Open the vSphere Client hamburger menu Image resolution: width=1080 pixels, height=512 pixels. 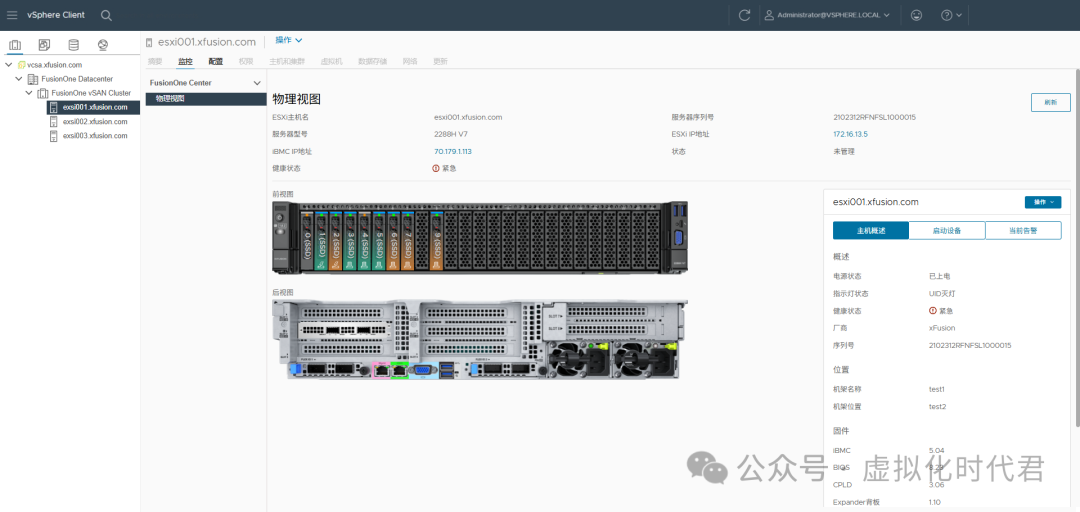[12, 14]
